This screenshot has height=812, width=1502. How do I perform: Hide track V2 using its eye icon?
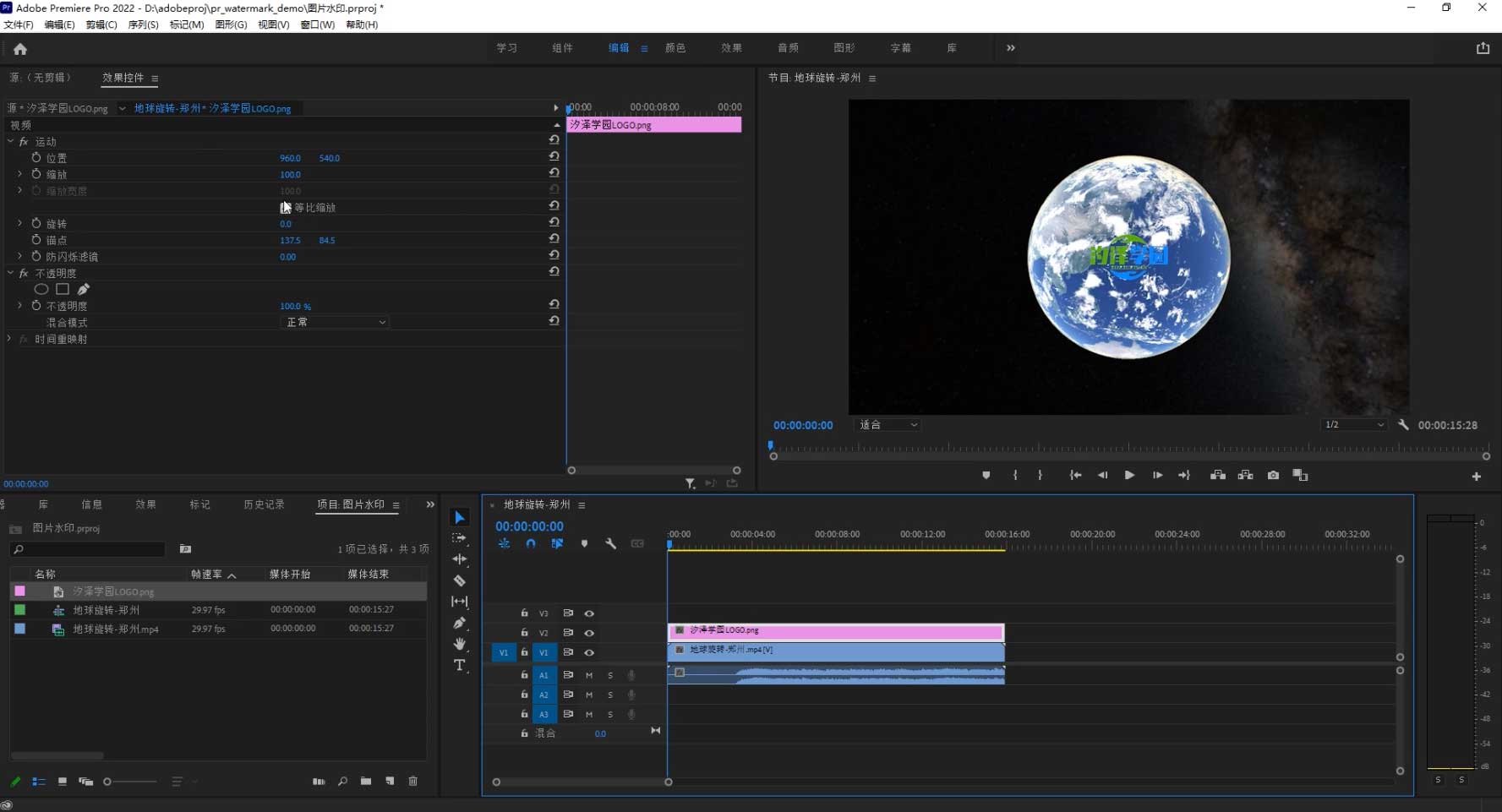[589, 633]
